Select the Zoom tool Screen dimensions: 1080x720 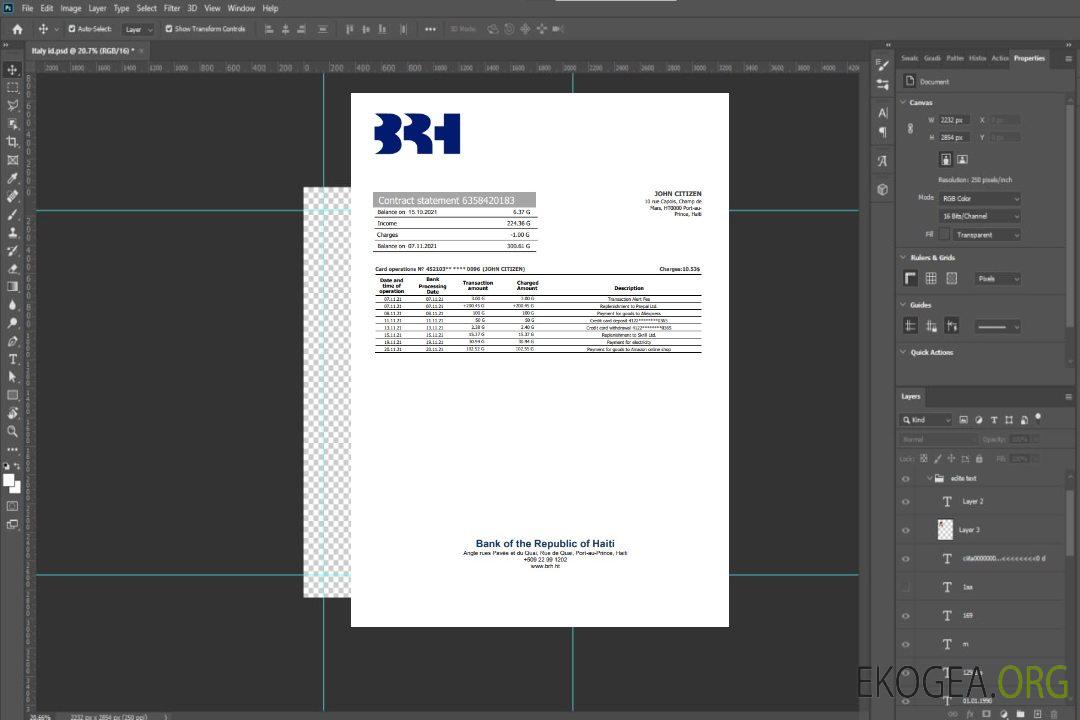tap(12, 431)
